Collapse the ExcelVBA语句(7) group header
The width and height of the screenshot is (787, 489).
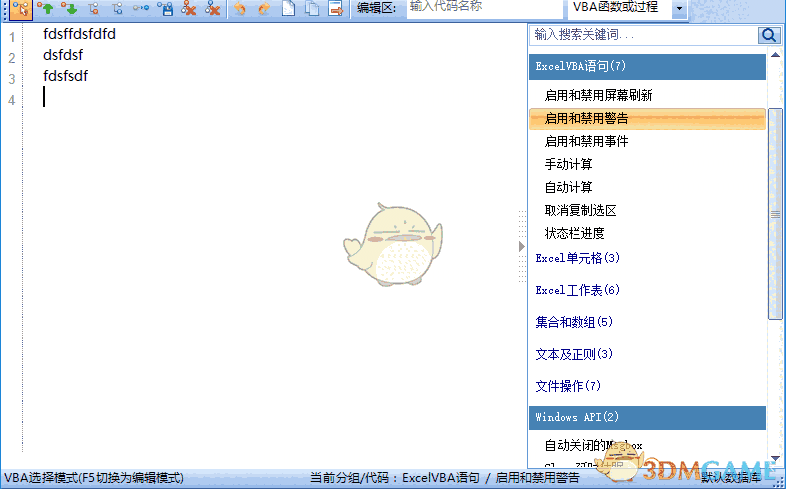point(647,66)
